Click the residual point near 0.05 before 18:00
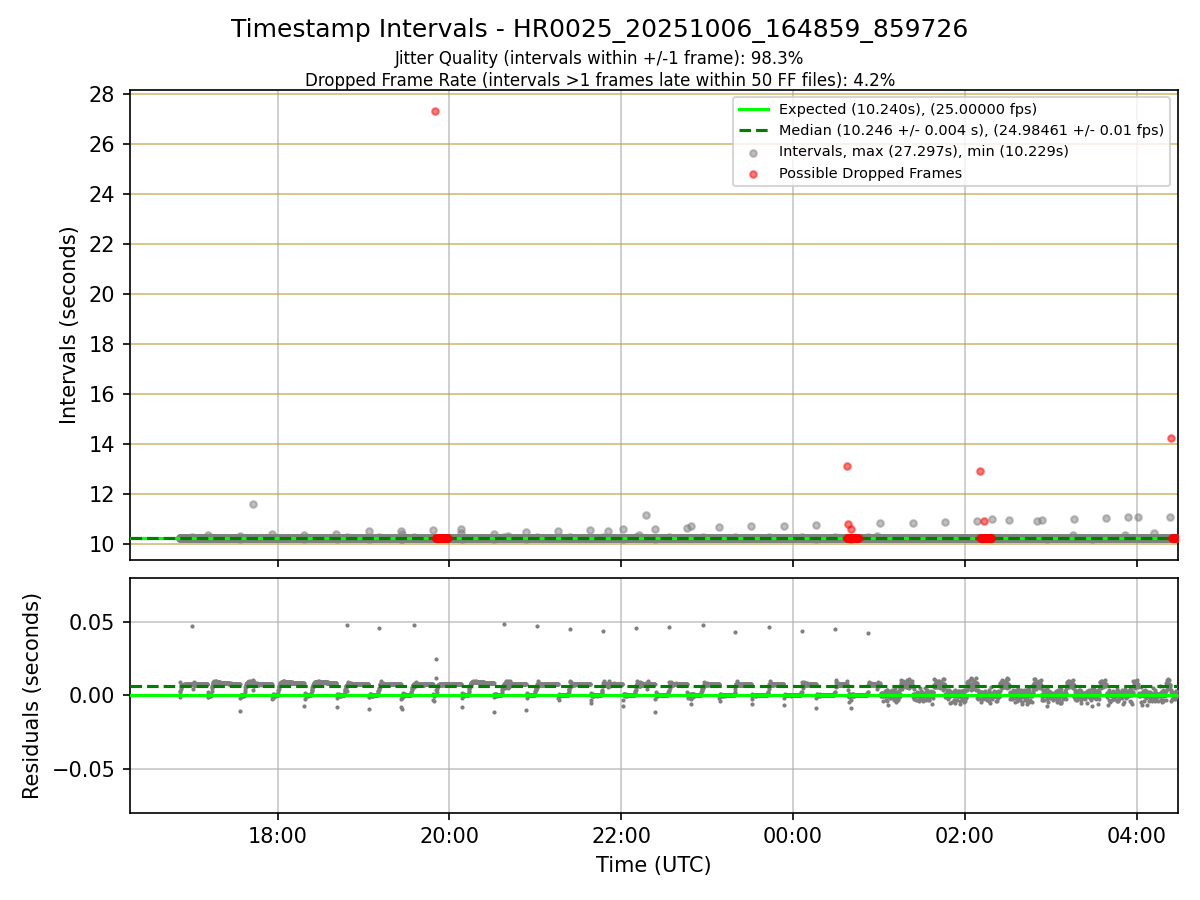Image resolution: width=1200 pixels, height=900 pixels. coord(192,626)
